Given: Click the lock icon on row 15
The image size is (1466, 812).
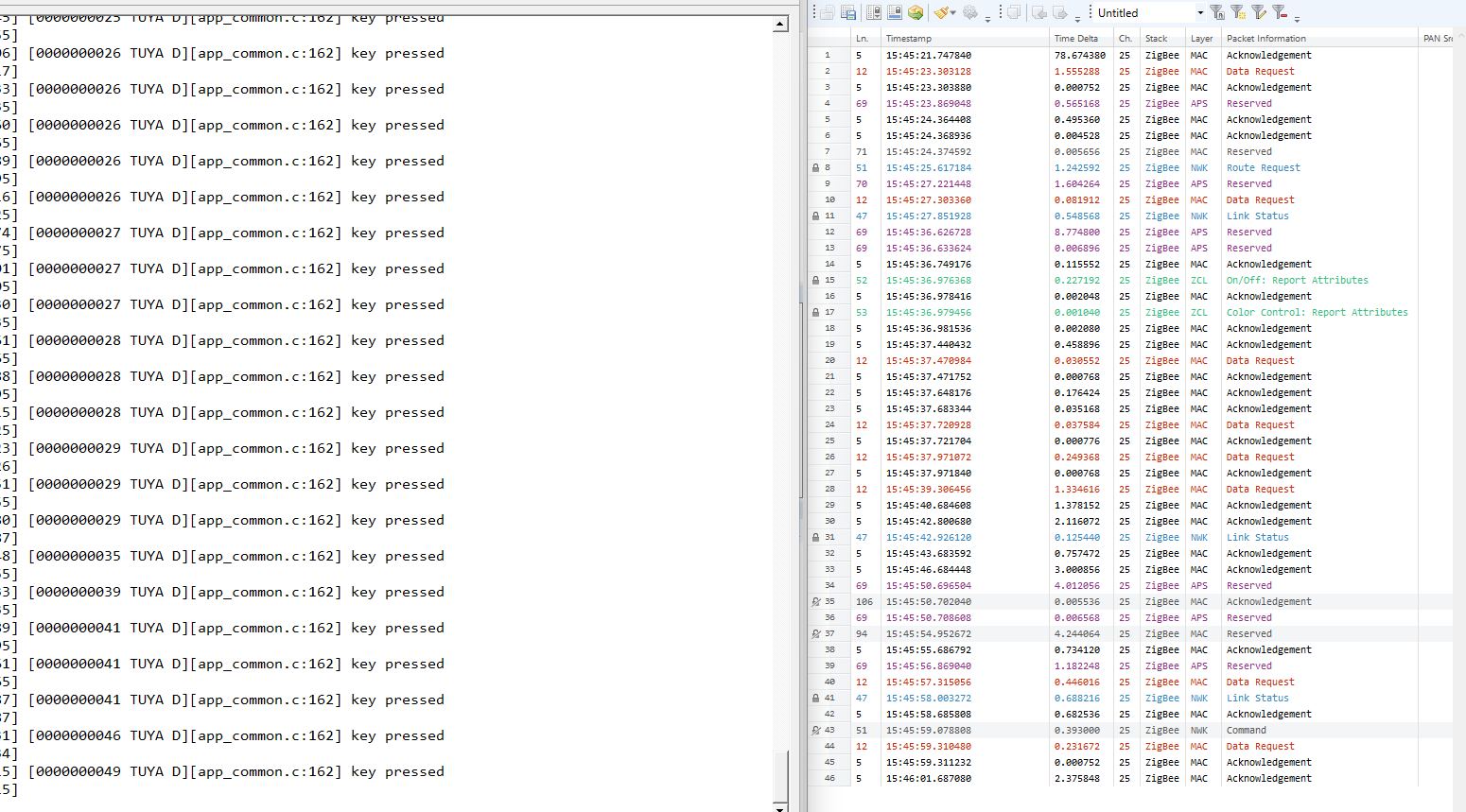Looking at the screenshot, I should [x=816, y=281].
